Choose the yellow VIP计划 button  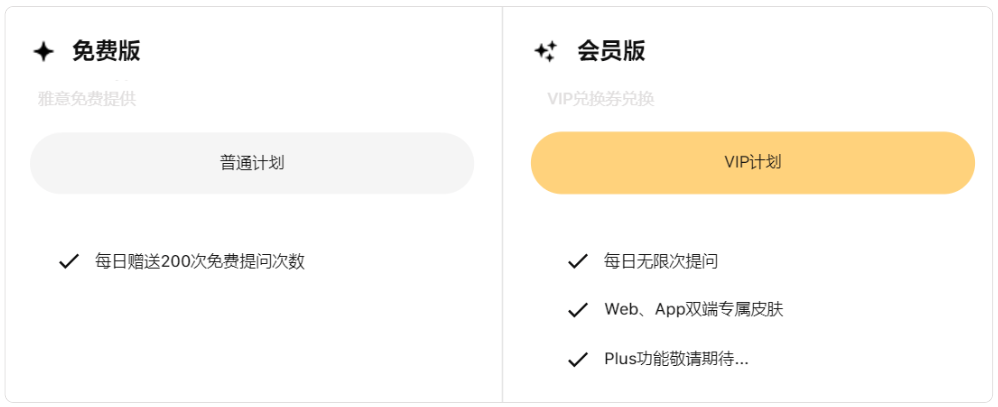(752, 163)
